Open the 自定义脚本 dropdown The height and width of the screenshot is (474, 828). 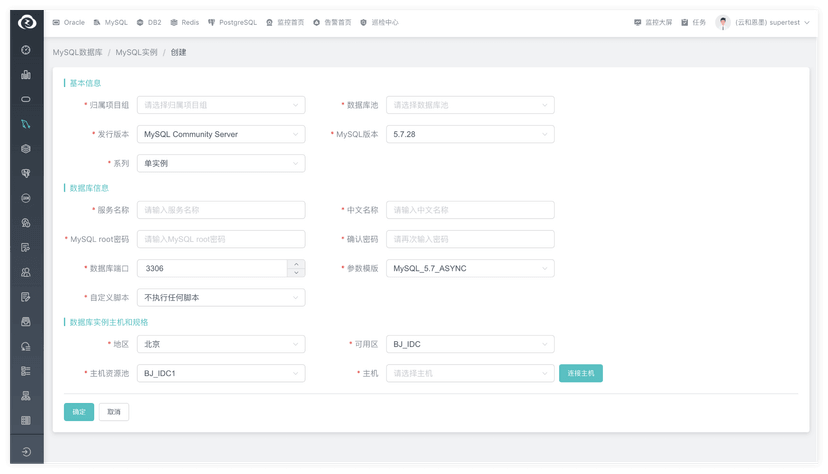pyautogui.click(x=221, y=298)
